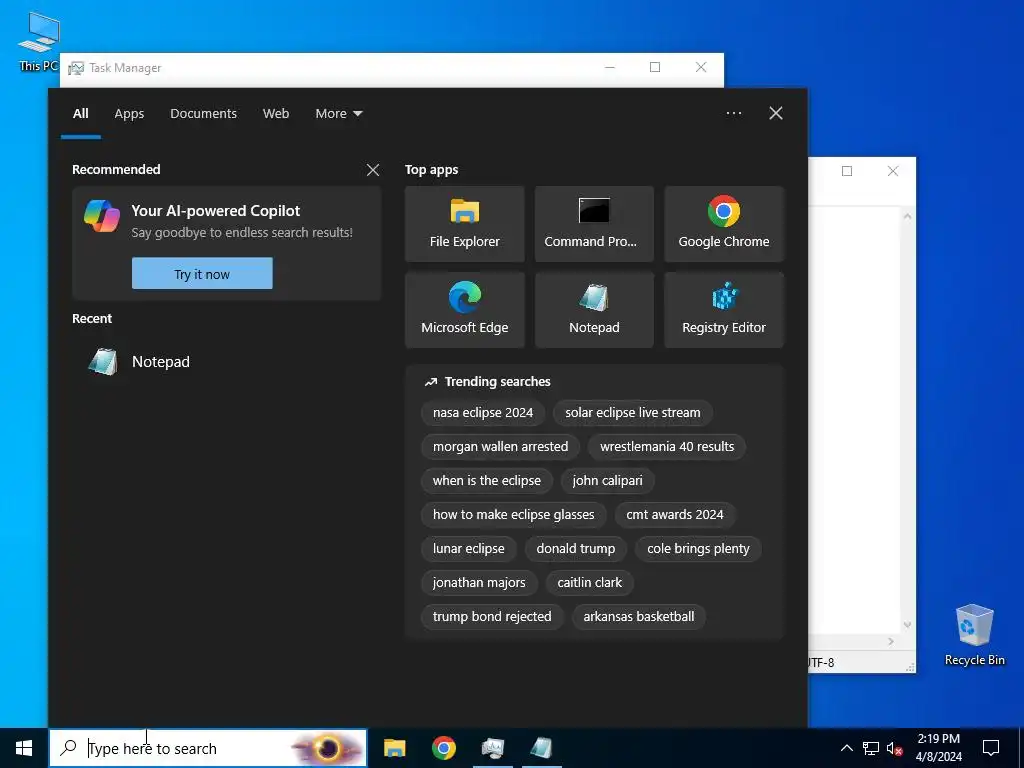Screen dimensions: 1024x768
Task: Click the eclipse search highlight image in search box
Action: coord(328,748)
